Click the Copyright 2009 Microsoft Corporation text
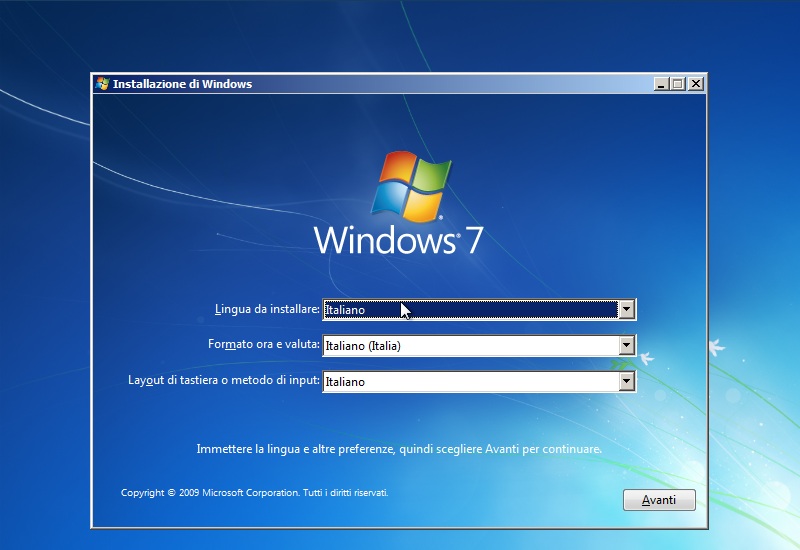The height and width of the screenshot is (550, 800). tap(255, 492)
